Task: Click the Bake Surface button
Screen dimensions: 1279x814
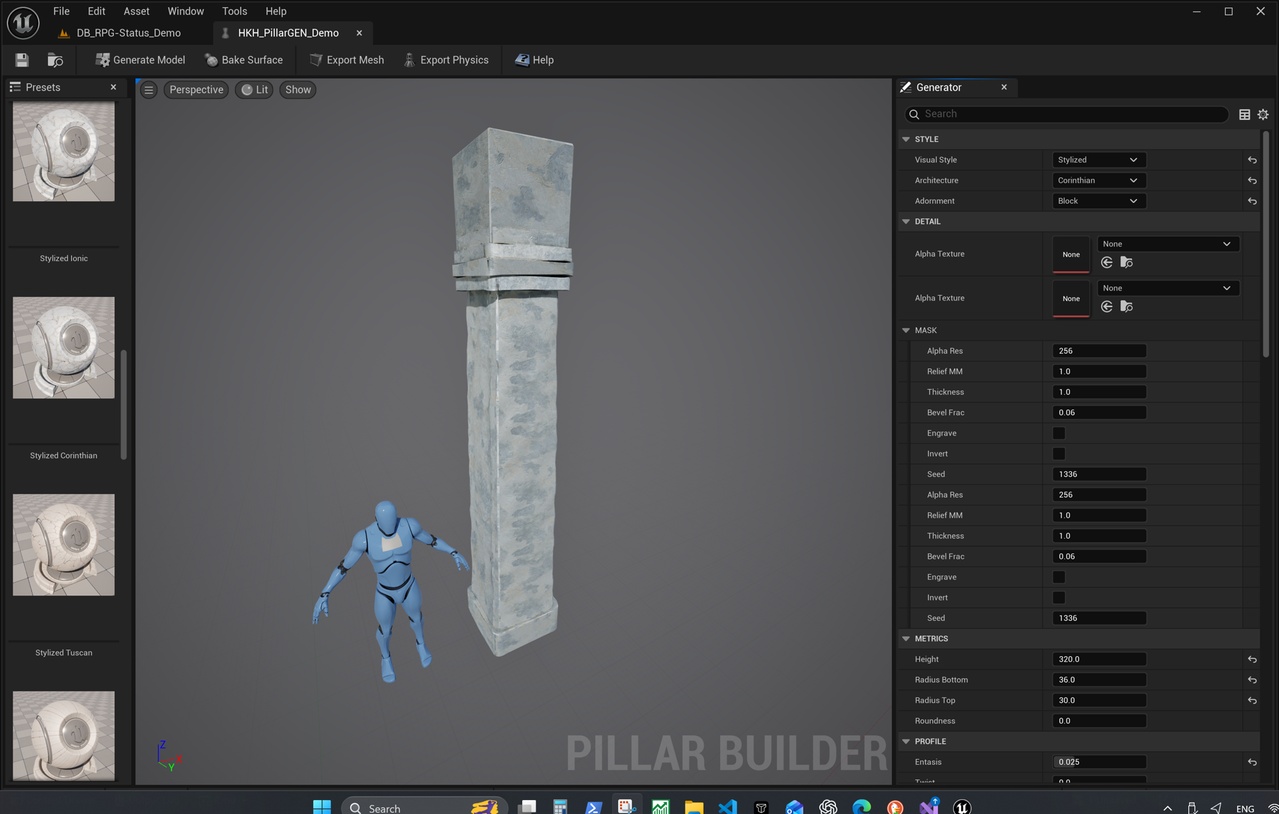Action: pyautogui.click(x=243, y=60)
